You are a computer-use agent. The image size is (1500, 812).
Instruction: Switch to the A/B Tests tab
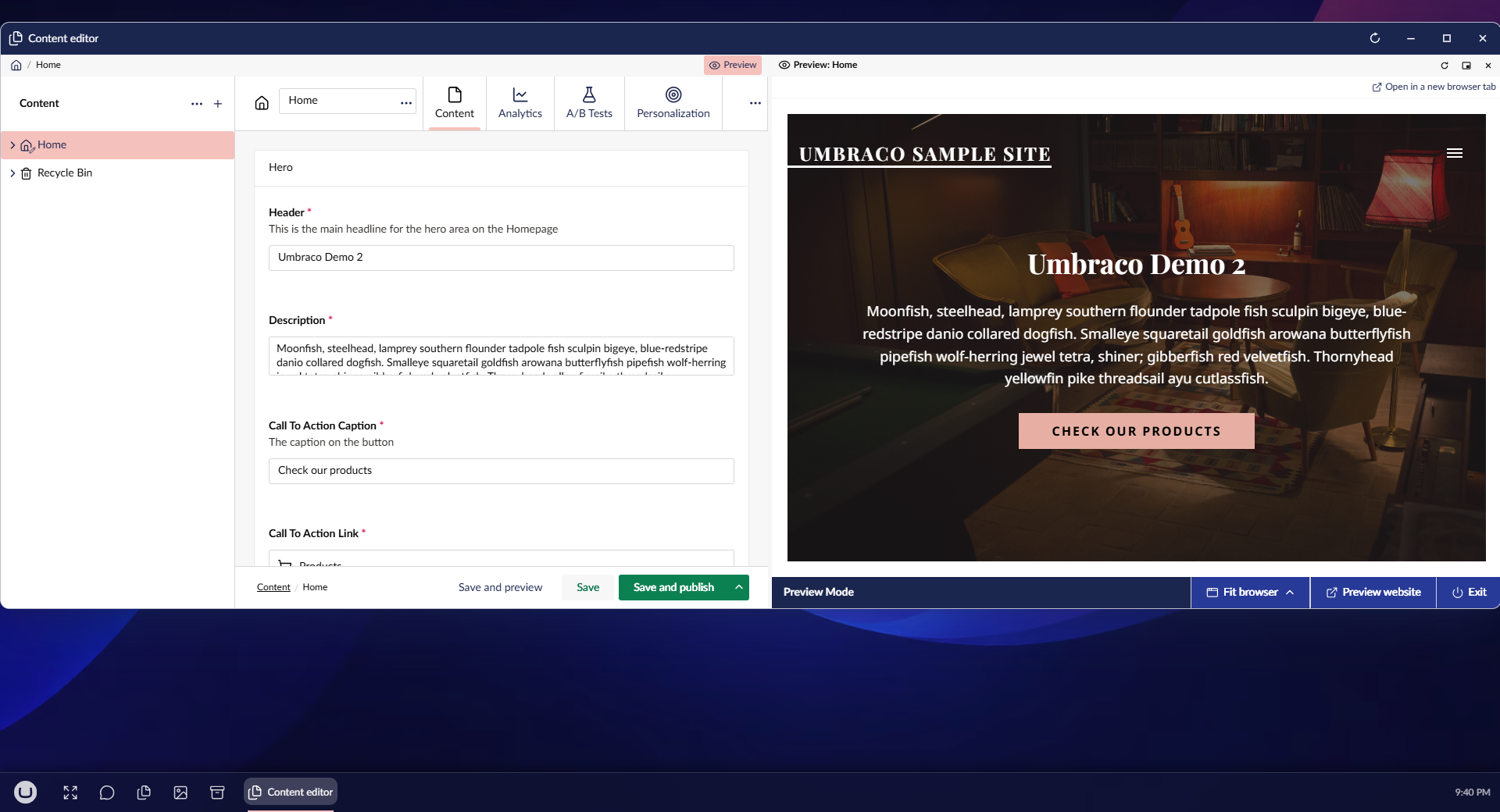589,103
